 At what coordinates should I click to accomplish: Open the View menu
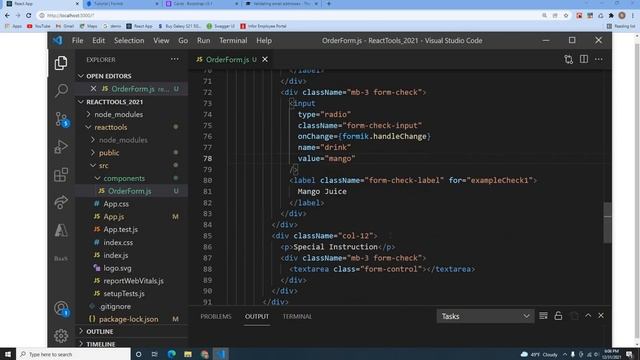coord(161,40)
